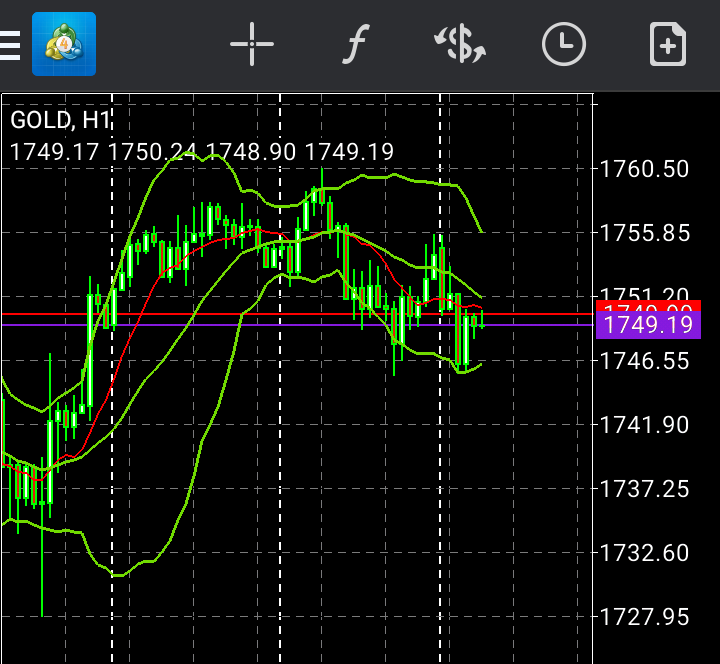Click the 1755.85 price axis label
This screenshot has width=720, height=664.
tap(645, 233)
